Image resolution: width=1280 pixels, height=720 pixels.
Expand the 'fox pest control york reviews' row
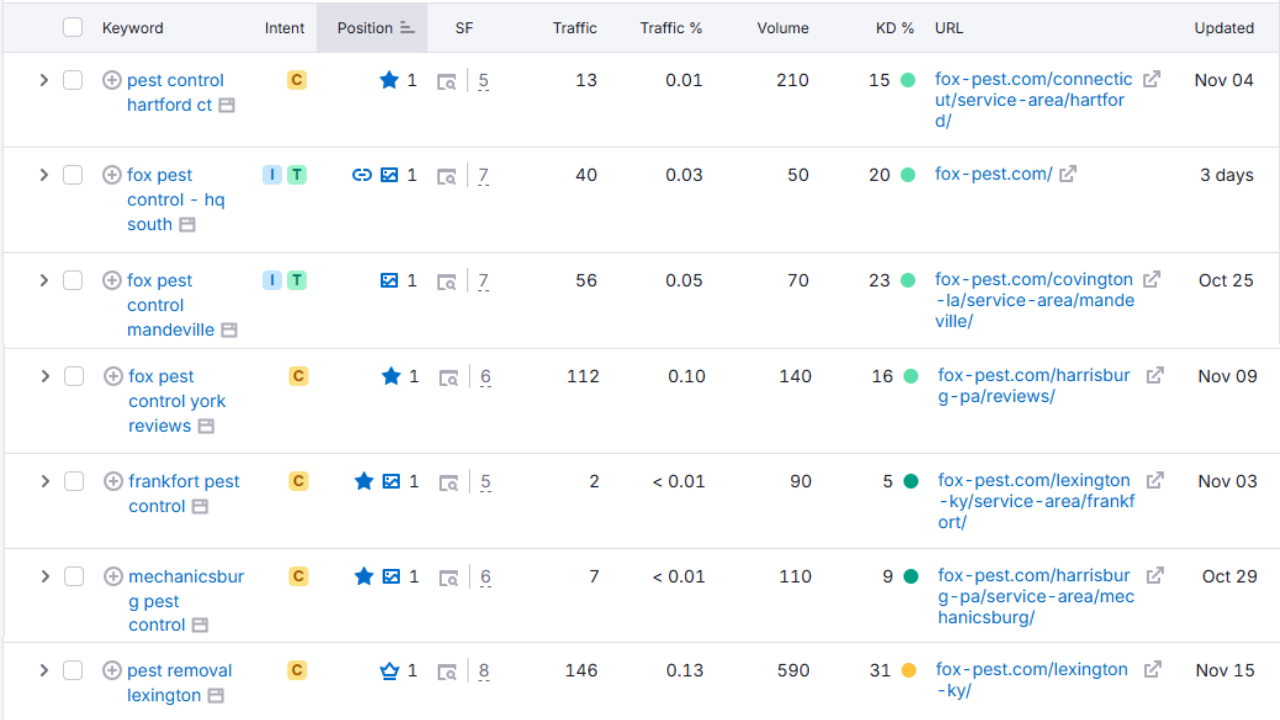tap(45, 376)
